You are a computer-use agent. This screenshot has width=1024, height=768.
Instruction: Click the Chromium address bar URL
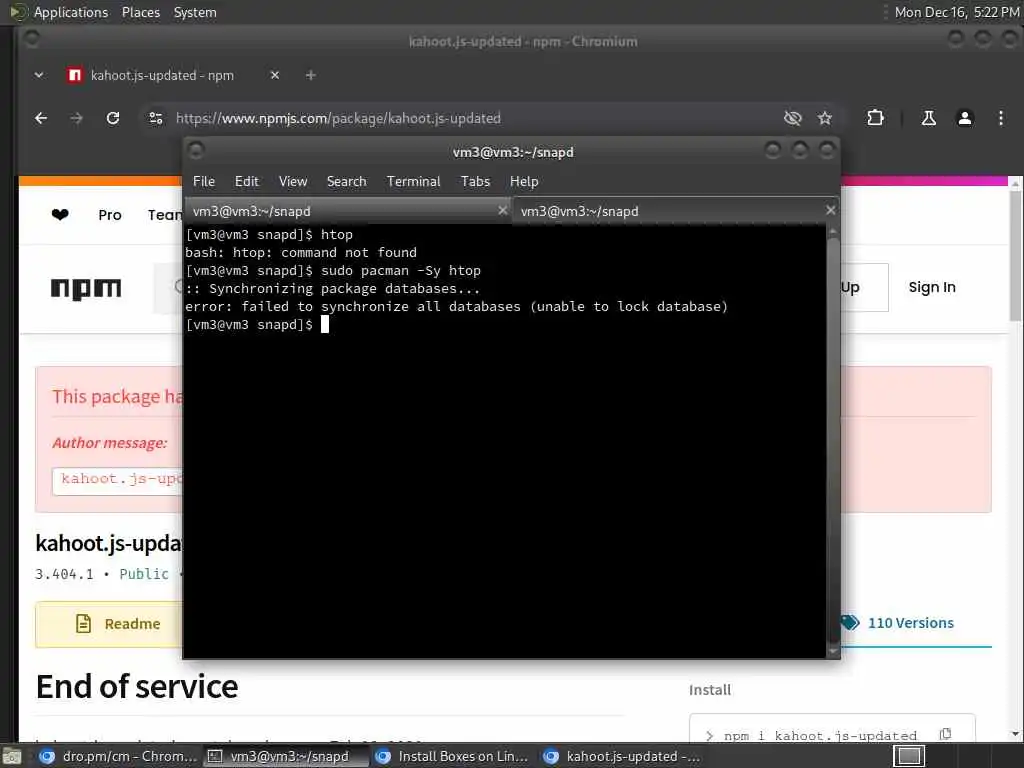[x=338, y=118]
